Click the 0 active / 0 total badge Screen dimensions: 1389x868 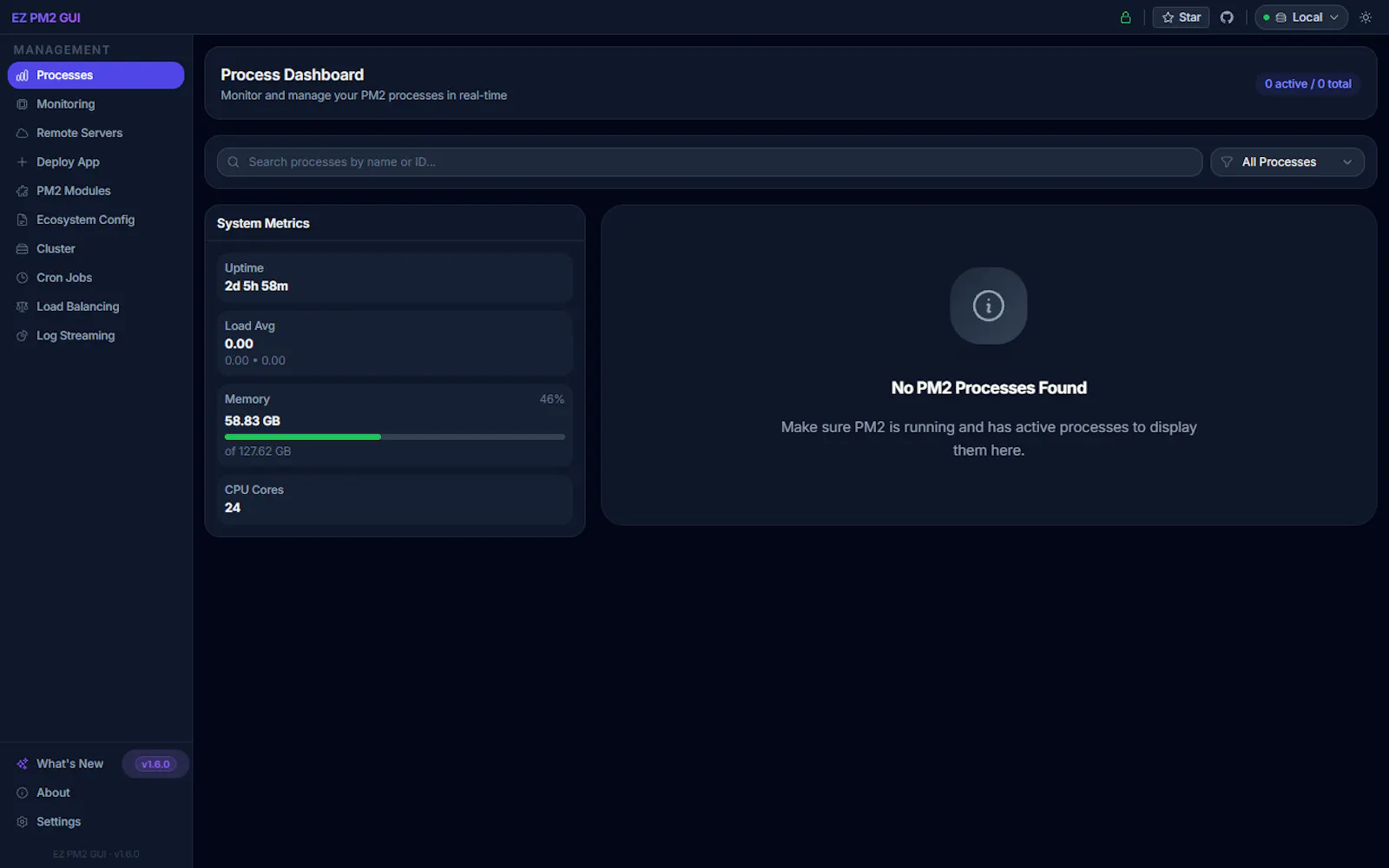(x=1307, y=84)
